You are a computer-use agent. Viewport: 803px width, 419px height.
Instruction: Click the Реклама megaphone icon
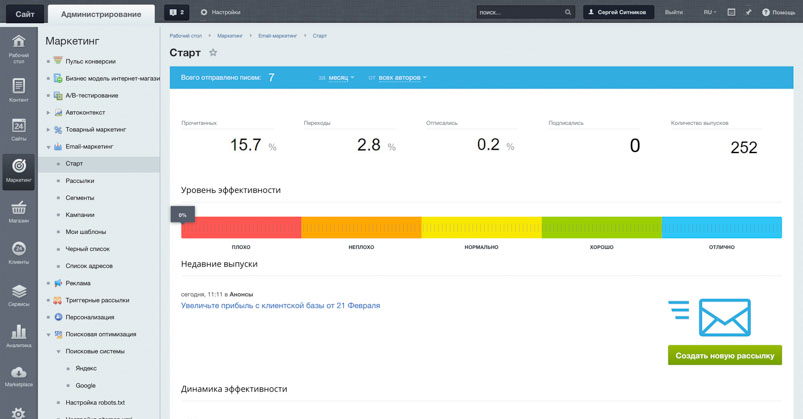click(x=58, y=283)
